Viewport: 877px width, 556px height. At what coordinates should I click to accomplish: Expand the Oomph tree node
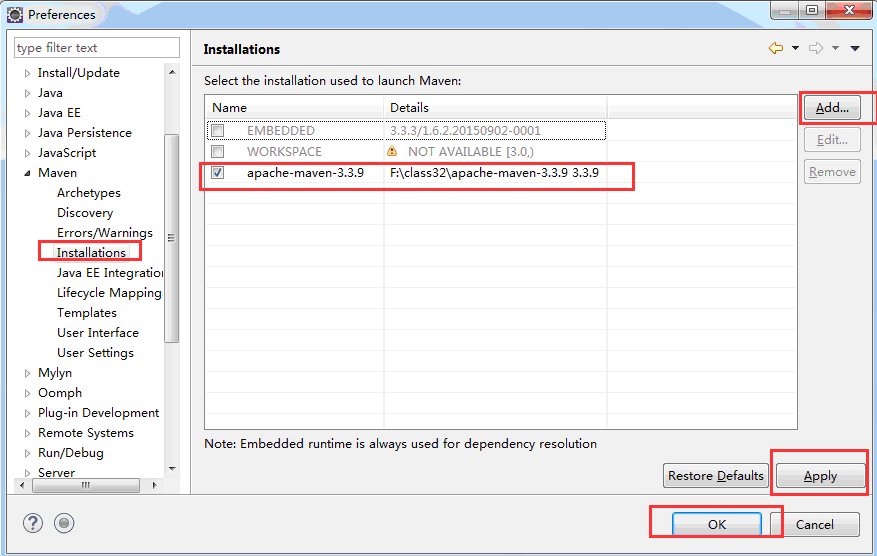tap(27, 393)
